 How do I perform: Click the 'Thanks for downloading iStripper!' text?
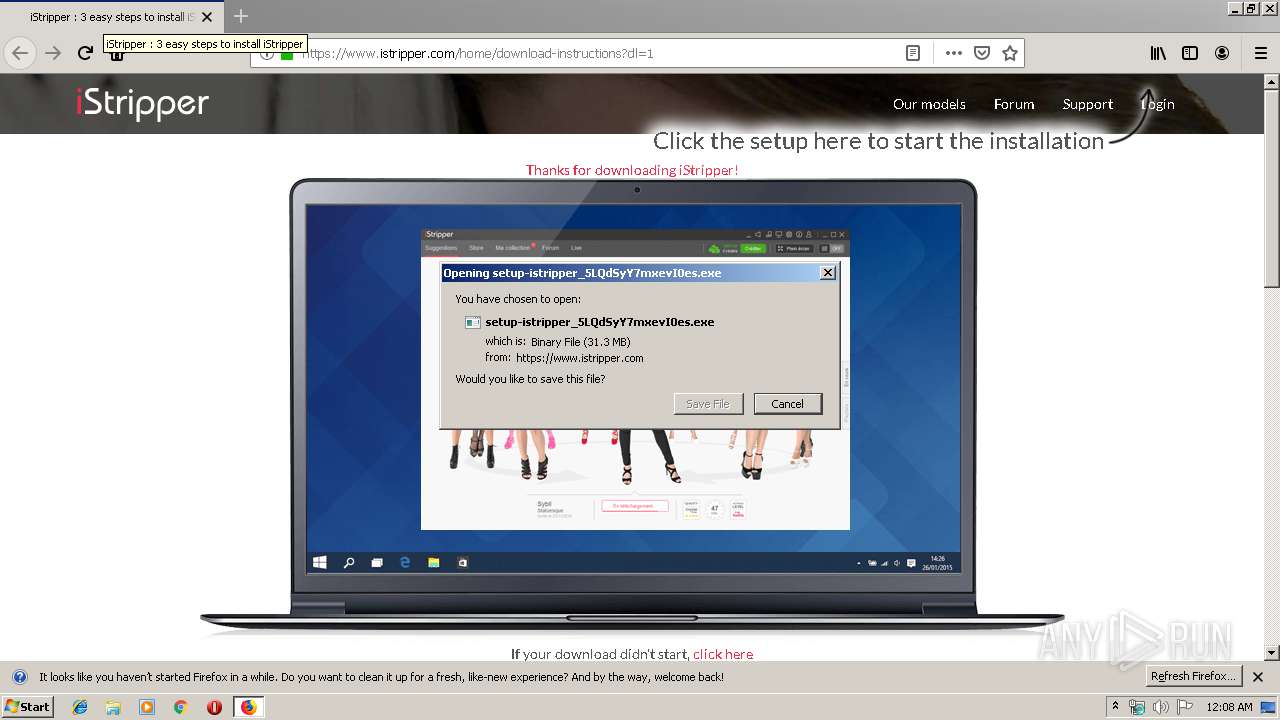632,170
